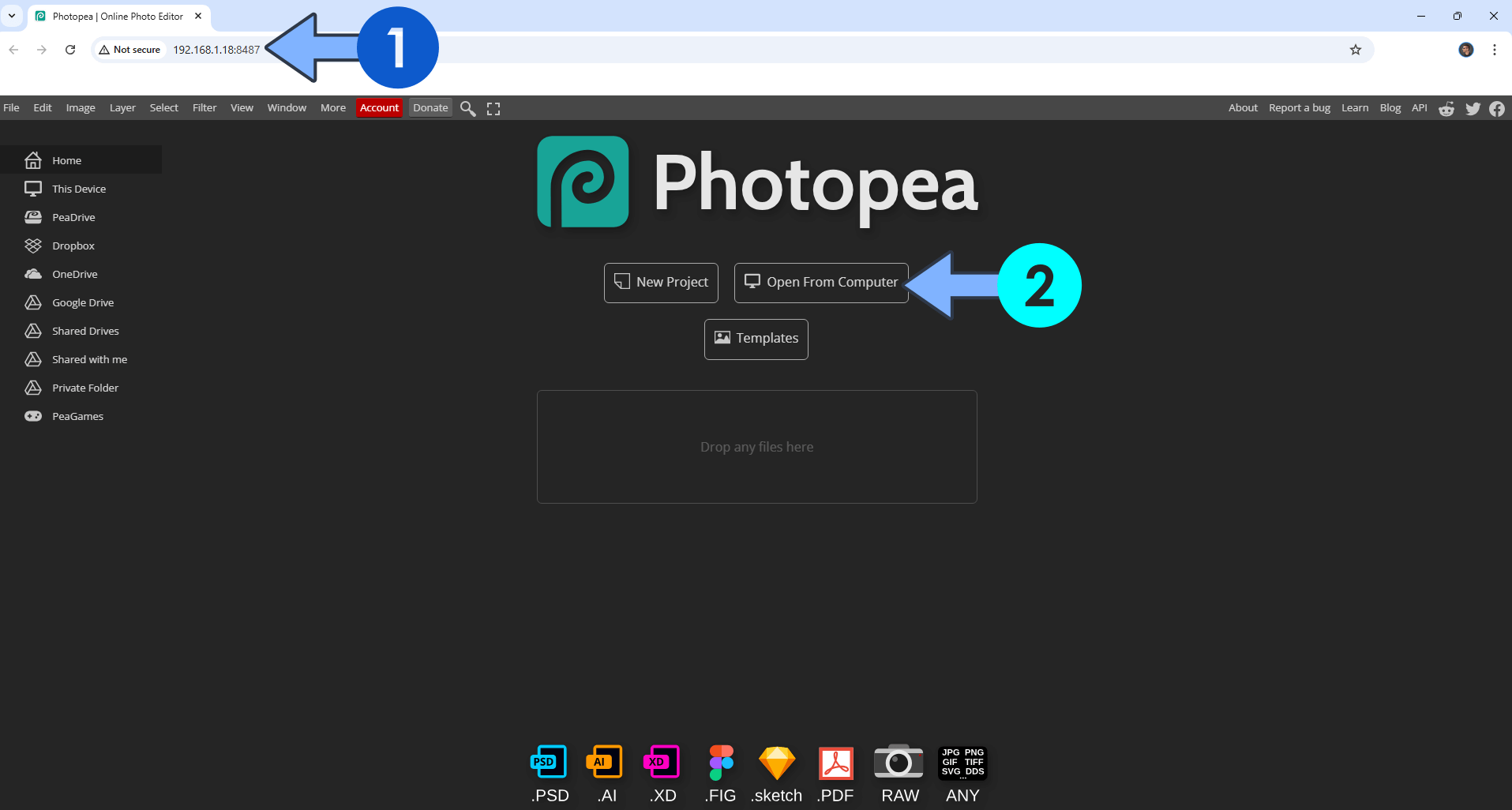Close the Photopea browser tab
The width and height of the screenshot is (1512, 810).
(198, 16)
